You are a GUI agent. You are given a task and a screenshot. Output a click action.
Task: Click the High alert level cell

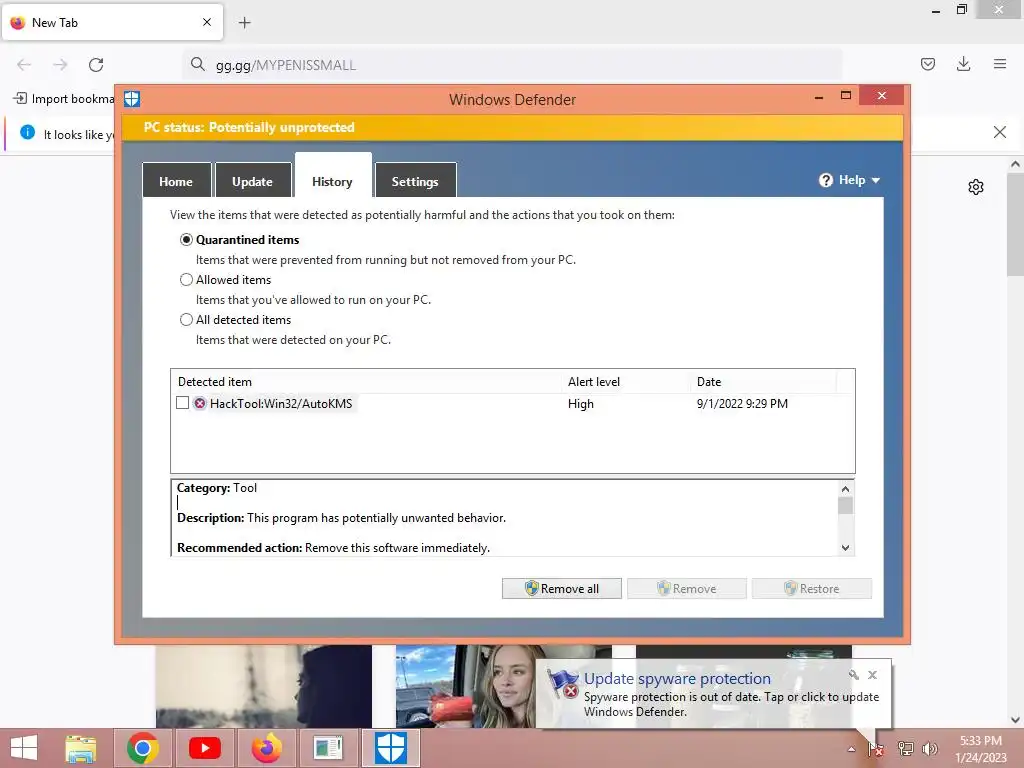pyautogui.click(x=581, y=404)
